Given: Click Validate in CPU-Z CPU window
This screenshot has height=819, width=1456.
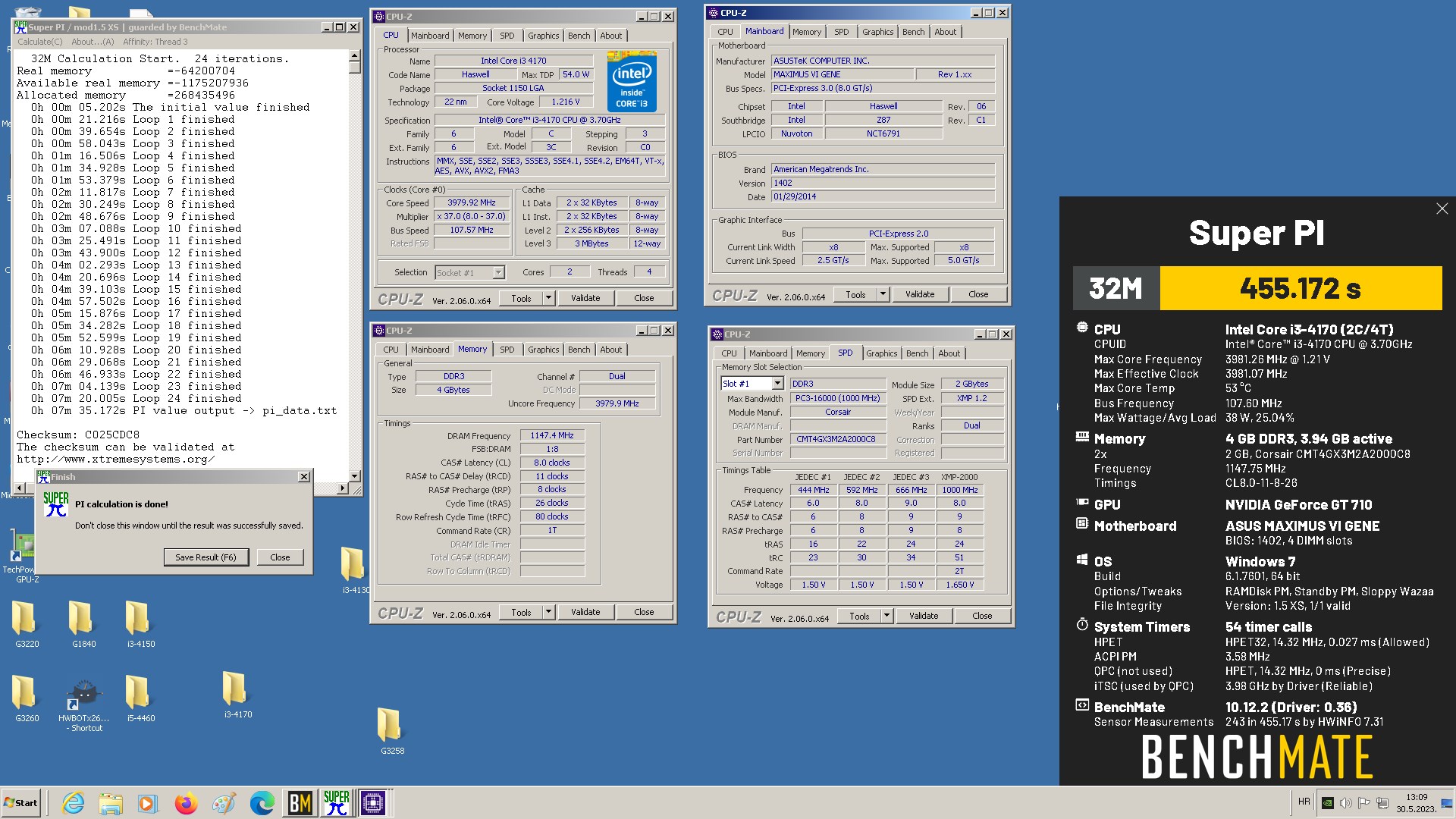Looking at the screenshot, I should click(x=585, y=298).
